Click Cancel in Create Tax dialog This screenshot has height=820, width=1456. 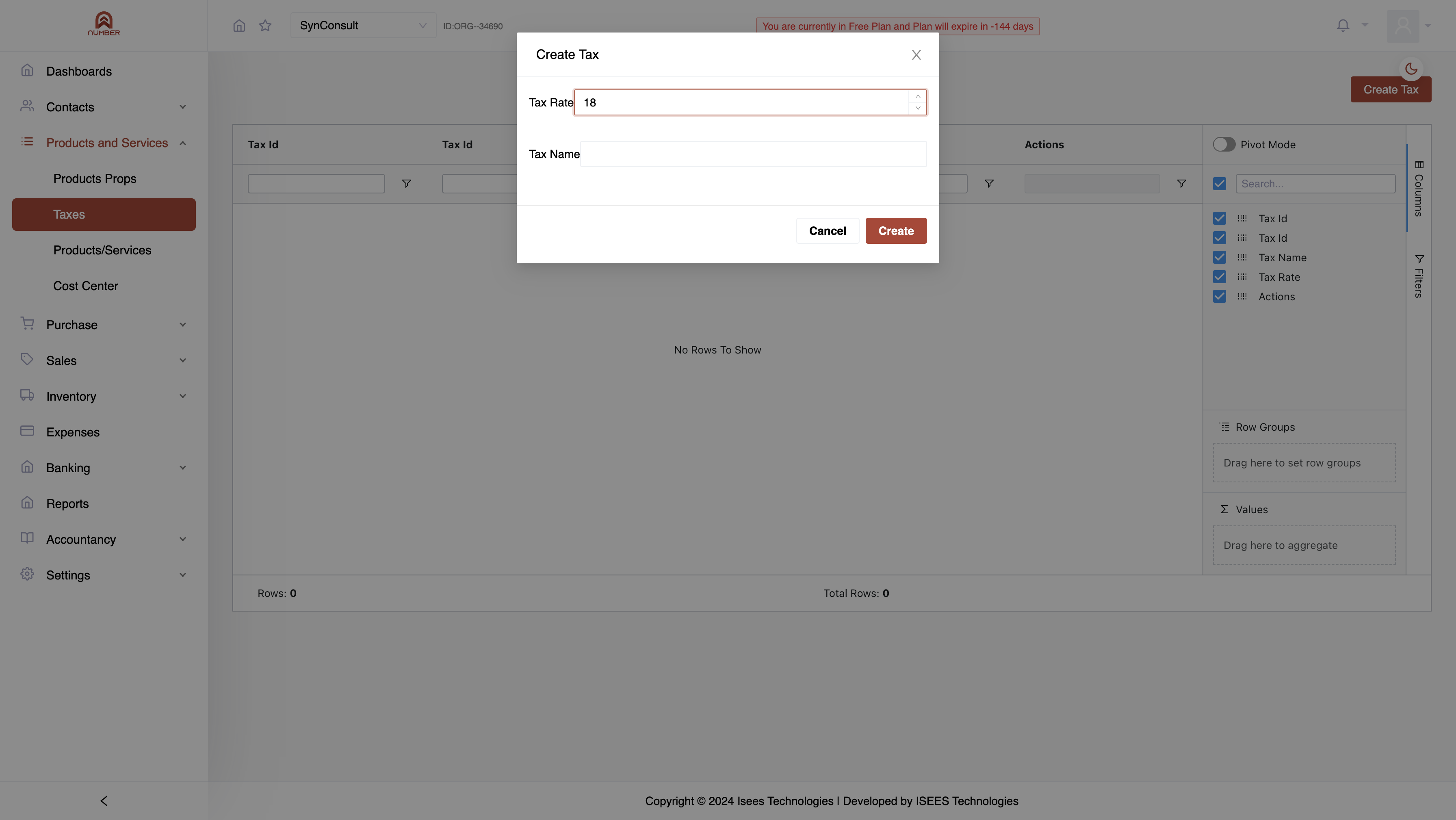click(x=828, y=231)
